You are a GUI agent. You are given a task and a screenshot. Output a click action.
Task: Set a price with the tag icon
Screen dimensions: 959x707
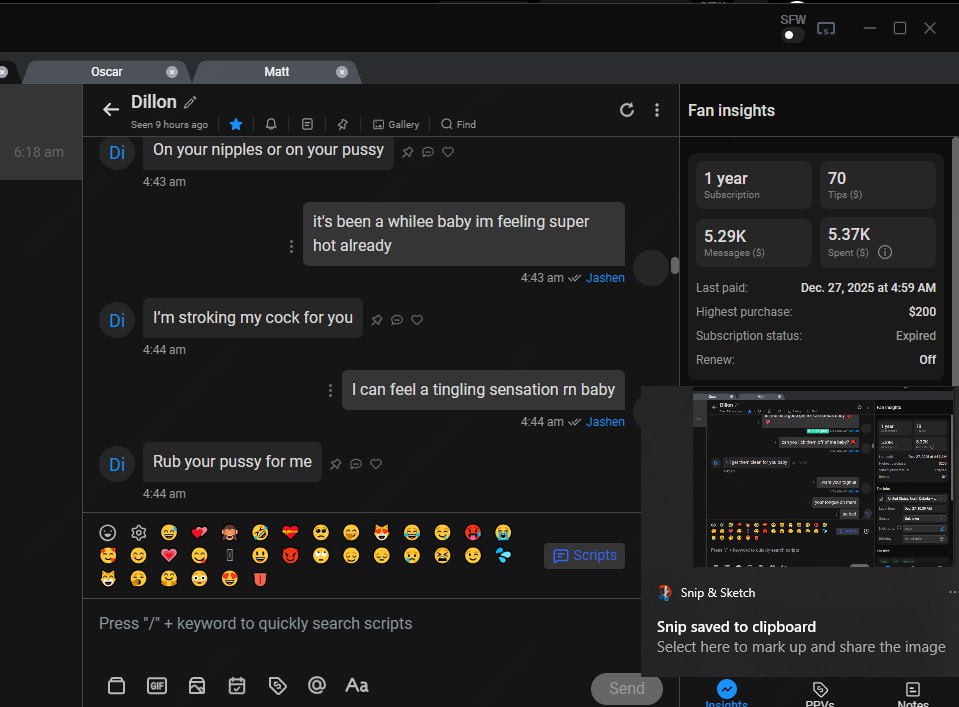click(x=277, y=686)
